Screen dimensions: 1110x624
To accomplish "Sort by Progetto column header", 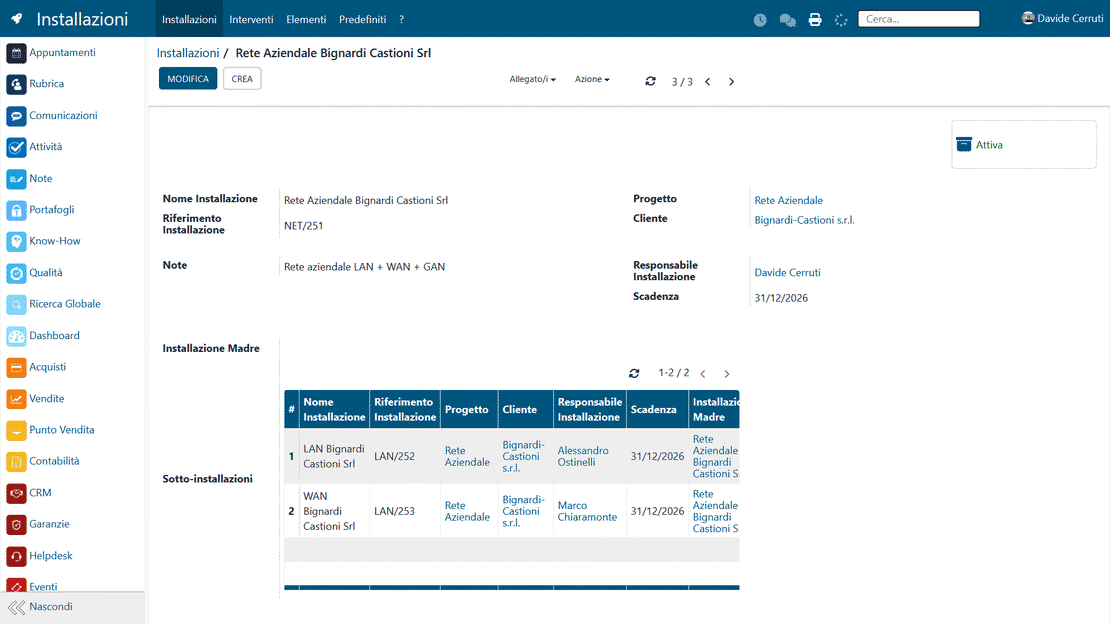I will click(469, 409).
